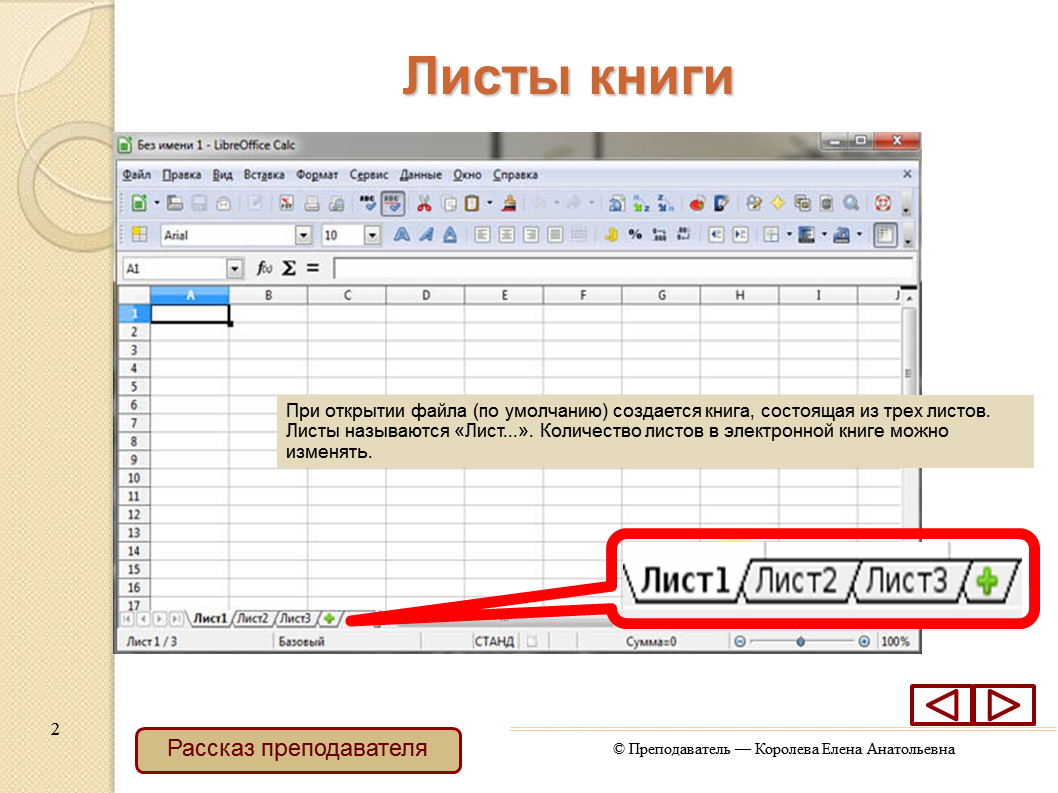The height and width of the screenshot is (793, 1058).
Task: Click the Copy icon
Action: (x=449, y=203)
